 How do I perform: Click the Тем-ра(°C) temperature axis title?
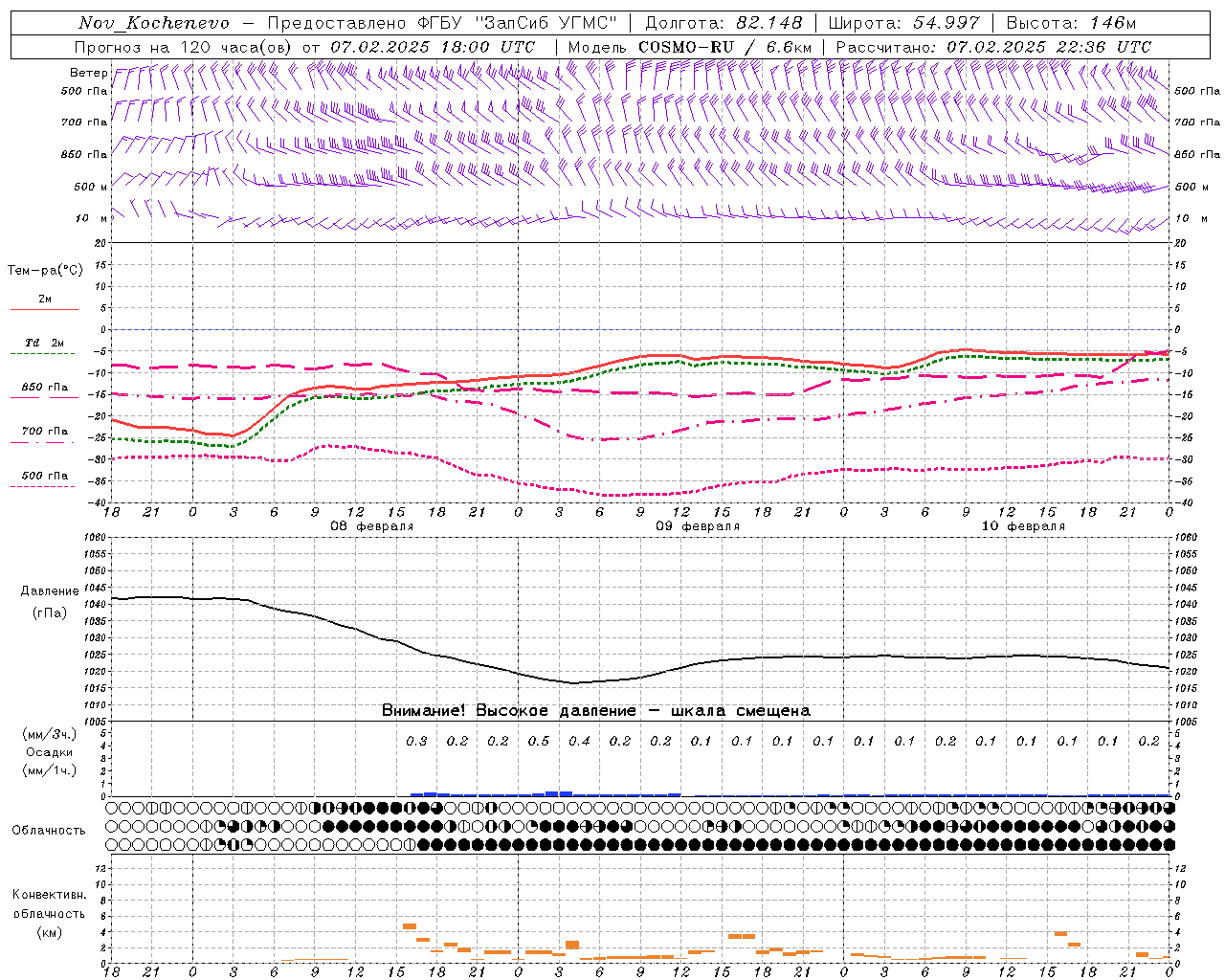45,271
